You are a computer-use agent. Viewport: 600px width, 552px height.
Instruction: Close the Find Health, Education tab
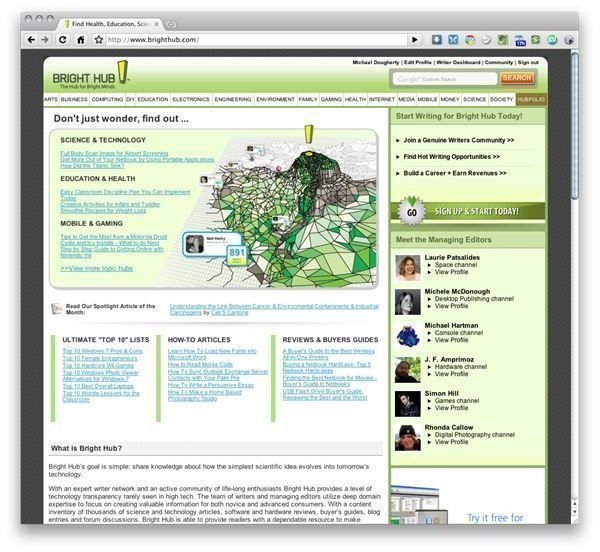click(156, 24)
